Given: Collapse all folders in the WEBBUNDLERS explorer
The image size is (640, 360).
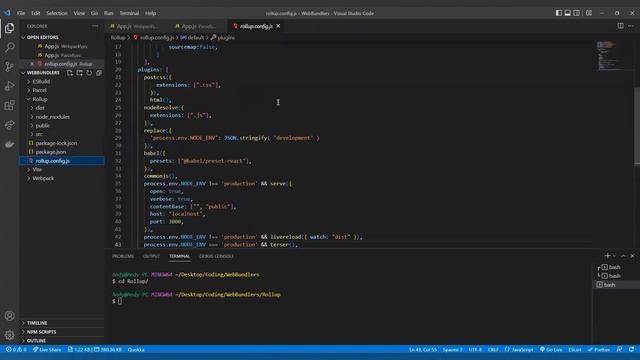Looking at the screenshot, I should point(99,73).
